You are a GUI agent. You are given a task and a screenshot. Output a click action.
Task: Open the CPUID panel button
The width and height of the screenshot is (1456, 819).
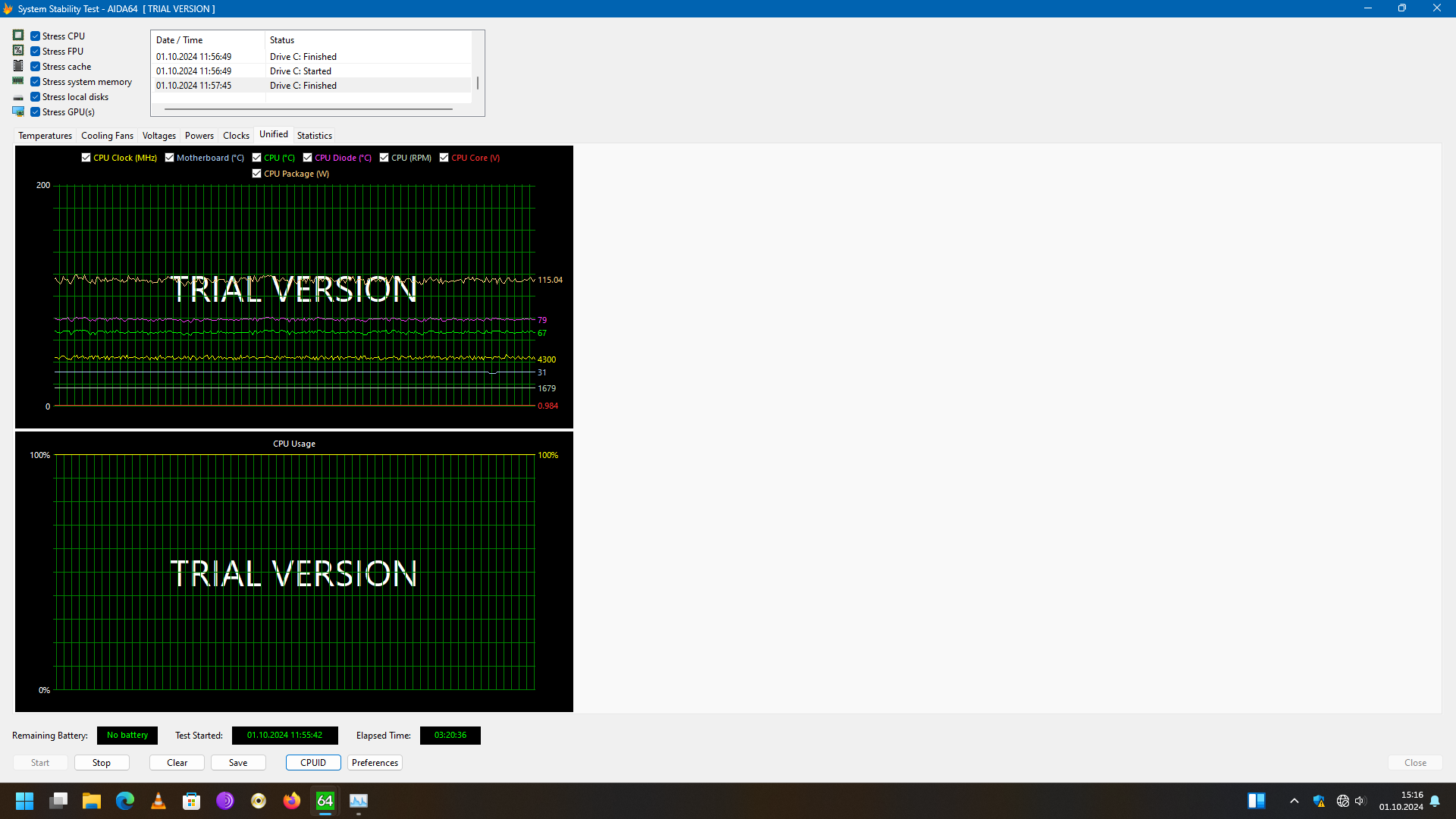tap(313, 763)
